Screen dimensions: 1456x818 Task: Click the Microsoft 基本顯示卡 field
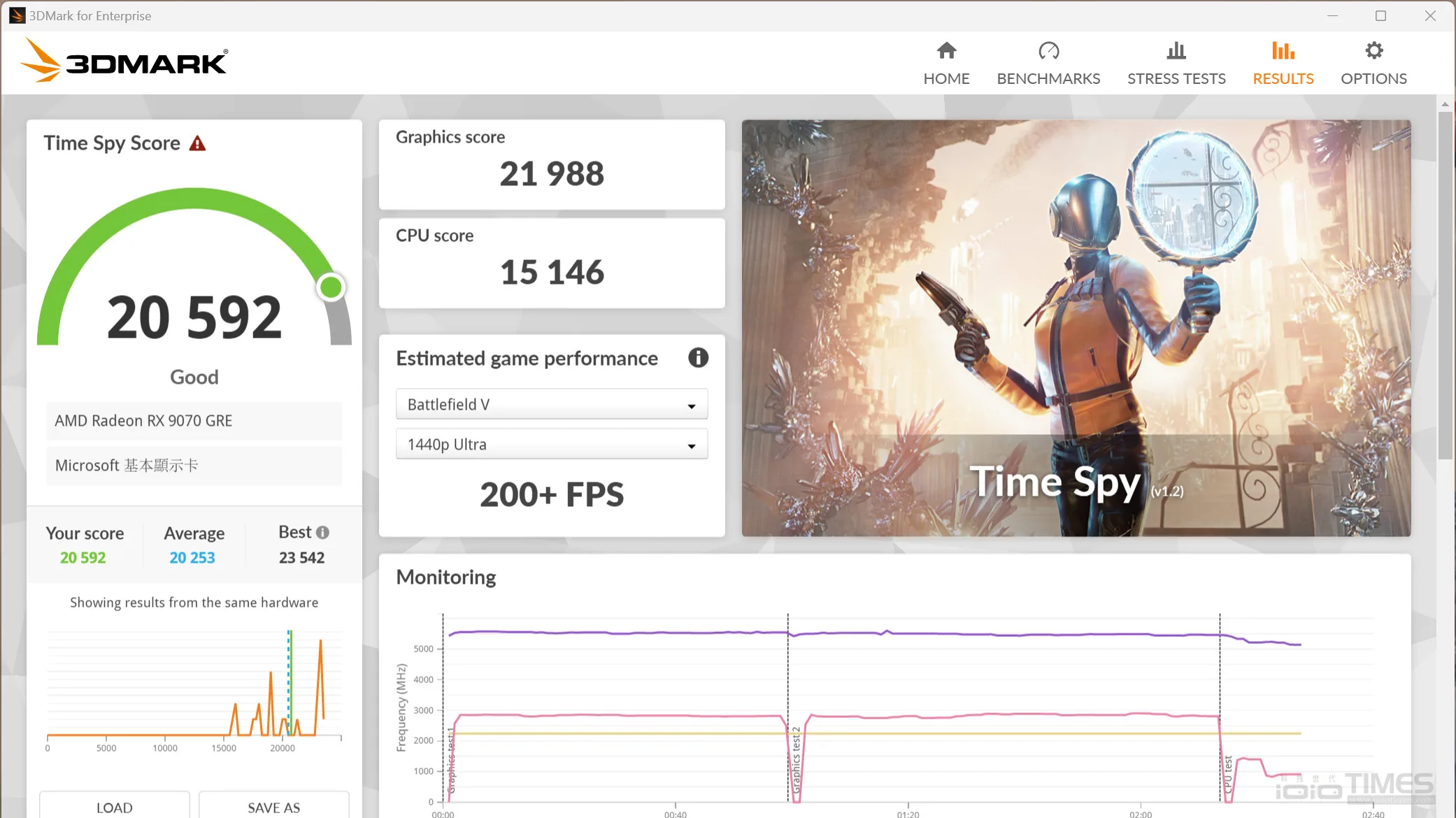pos(194,466)
